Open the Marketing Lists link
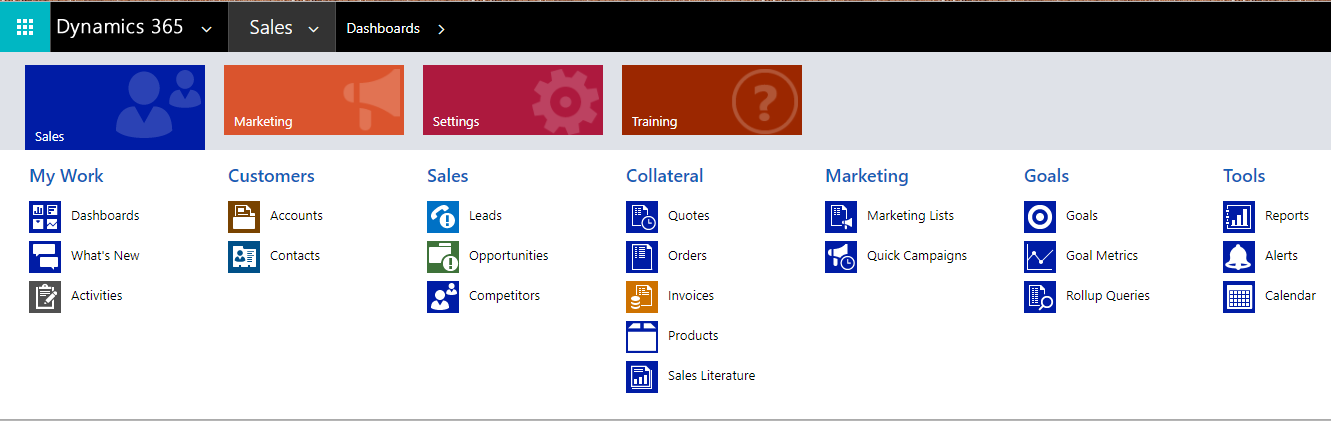This screenshot has height=421, width=1331. pos(910,216)
